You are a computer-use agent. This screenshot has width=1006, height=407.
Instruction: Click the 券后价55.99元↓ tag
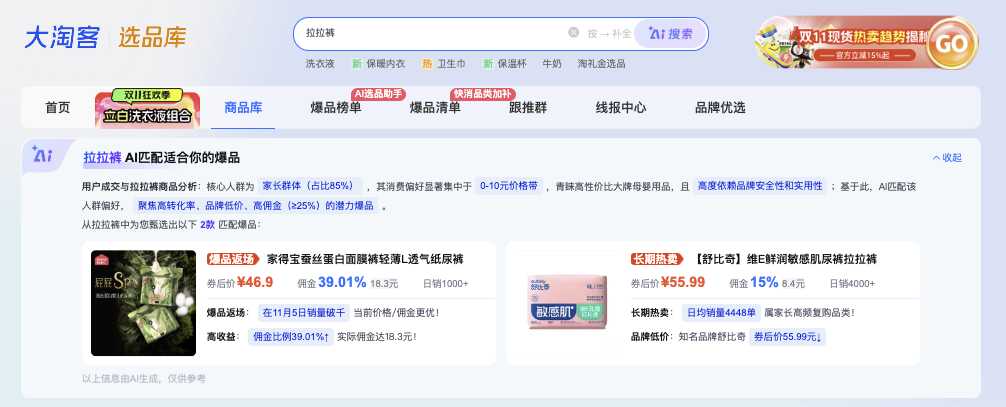[787, 336]
